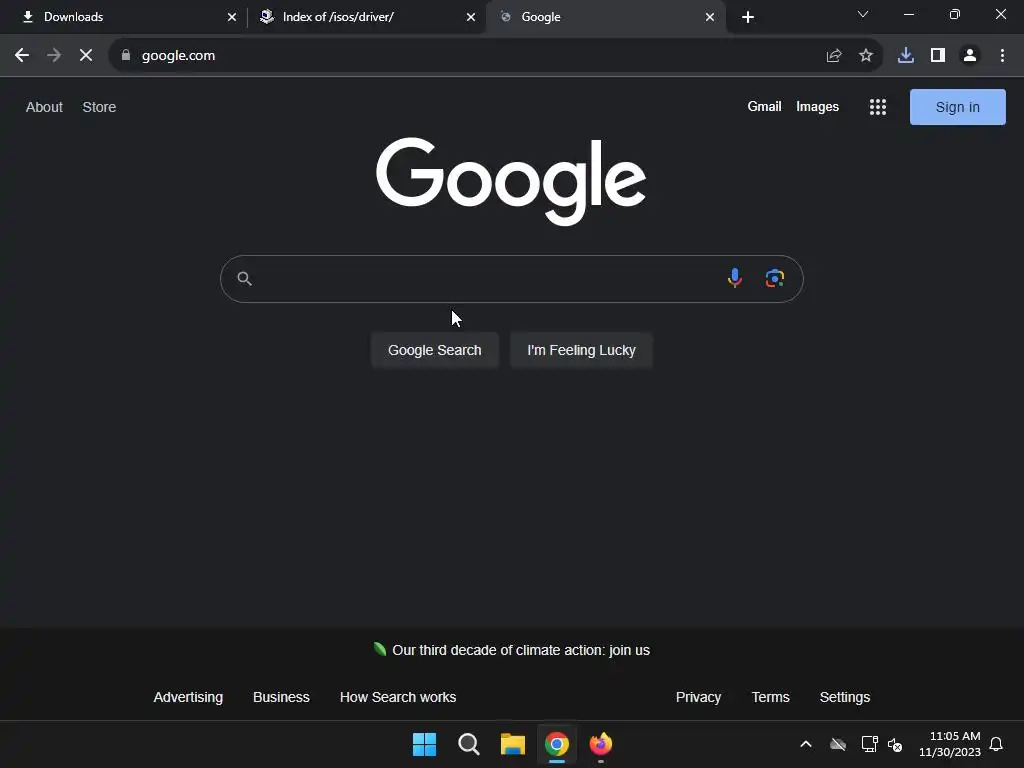Open the Privacy footer link
This screenshot has width=1024, height=768.
coord(698,697)
